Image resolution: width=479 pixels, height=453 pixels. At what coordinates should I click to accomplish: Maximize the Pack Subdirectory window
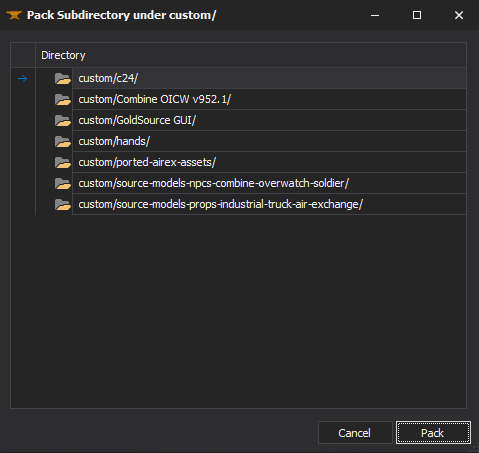[x=417, y=15]
